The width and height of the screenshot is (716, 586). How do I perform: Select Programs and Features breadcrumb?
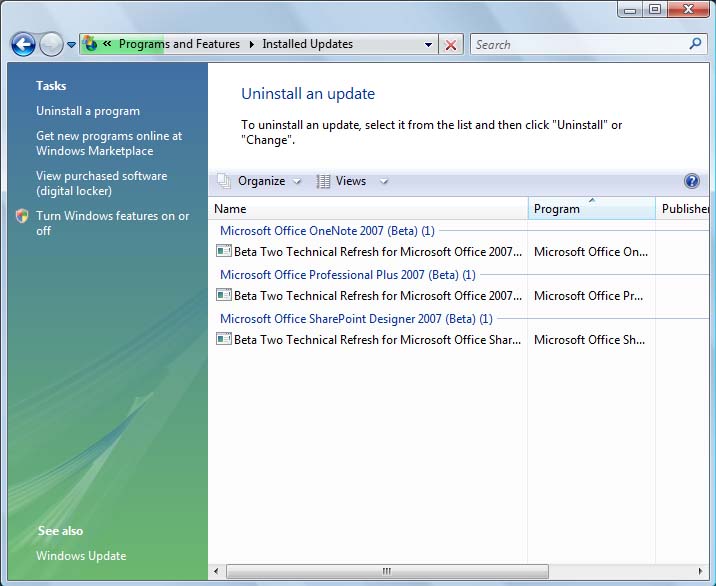tap(179, 44)
